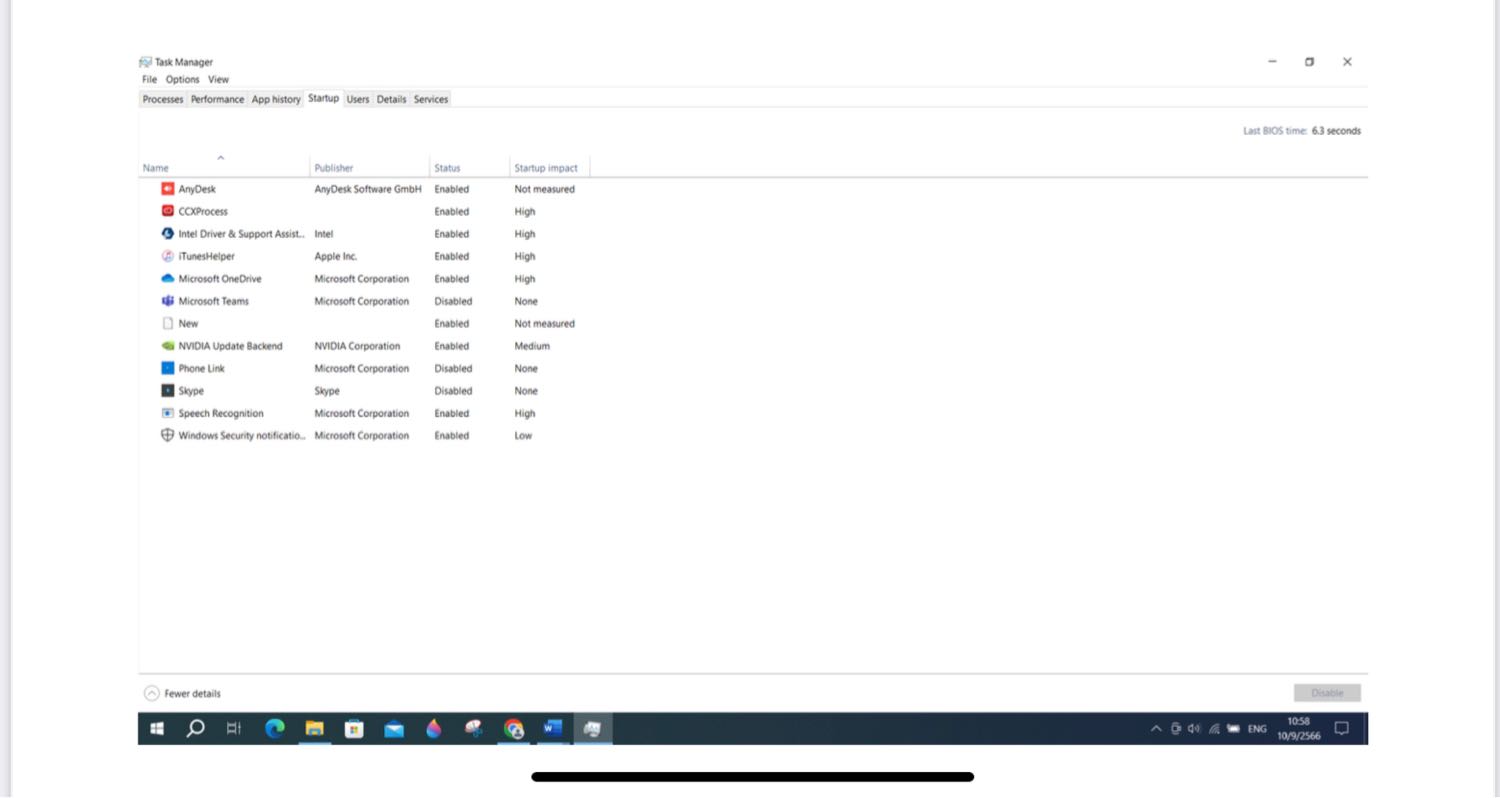Switch to the Performance tab
This screenshot has height=798, width=1500.
(217, 99)
